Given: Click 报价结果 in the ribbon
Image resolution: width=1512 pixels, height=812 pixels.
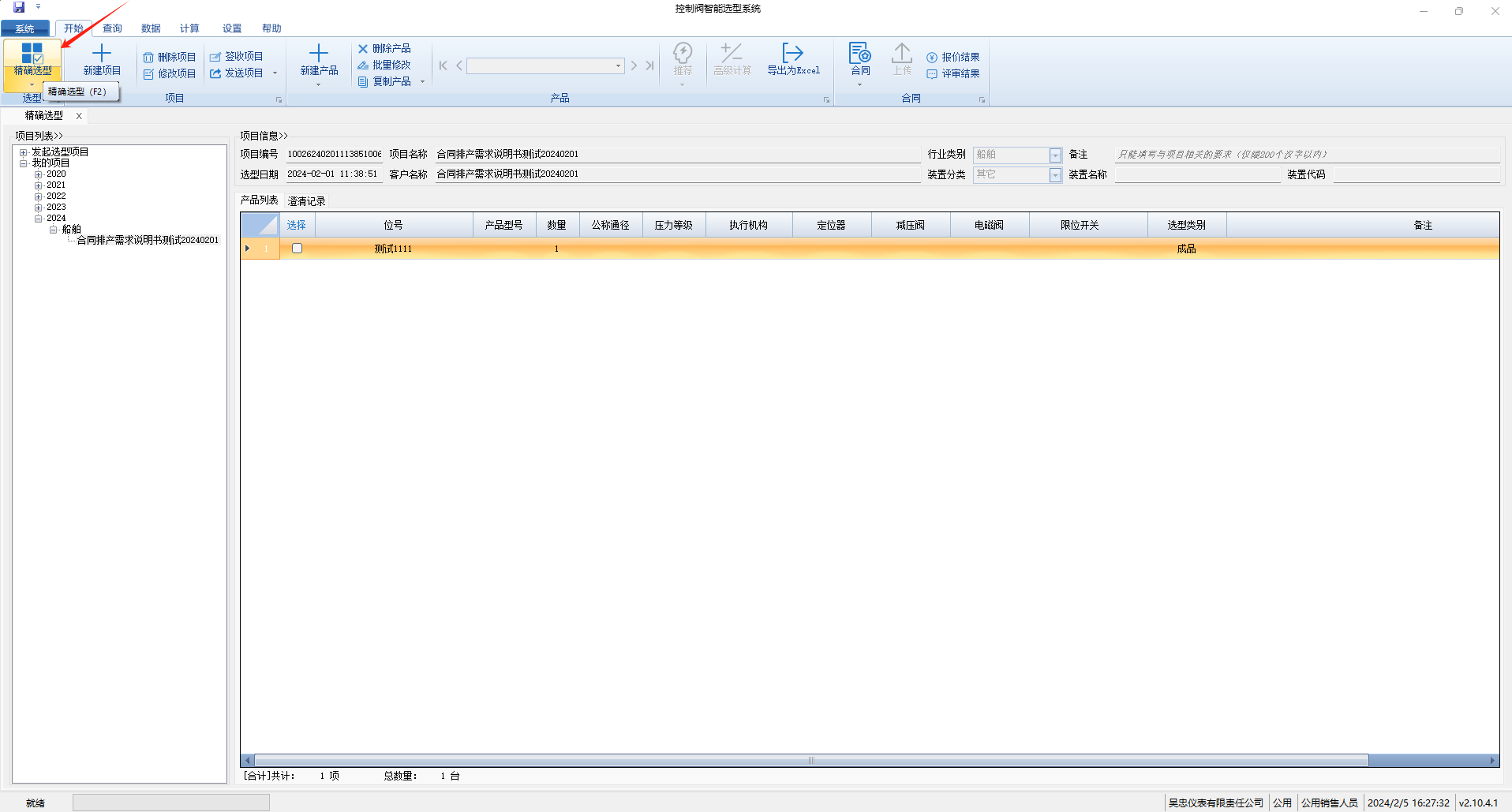Looking at the screenshot, I should pyautogui.click(x=953, y=58).
